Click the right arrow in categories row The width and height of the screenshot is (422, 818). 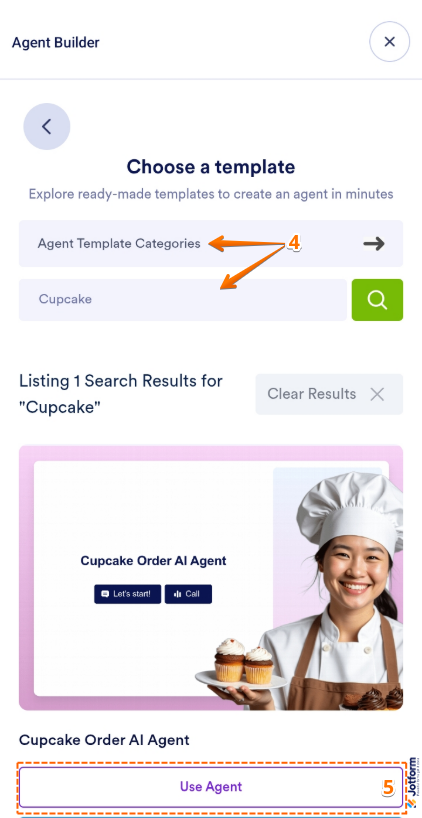374,244
